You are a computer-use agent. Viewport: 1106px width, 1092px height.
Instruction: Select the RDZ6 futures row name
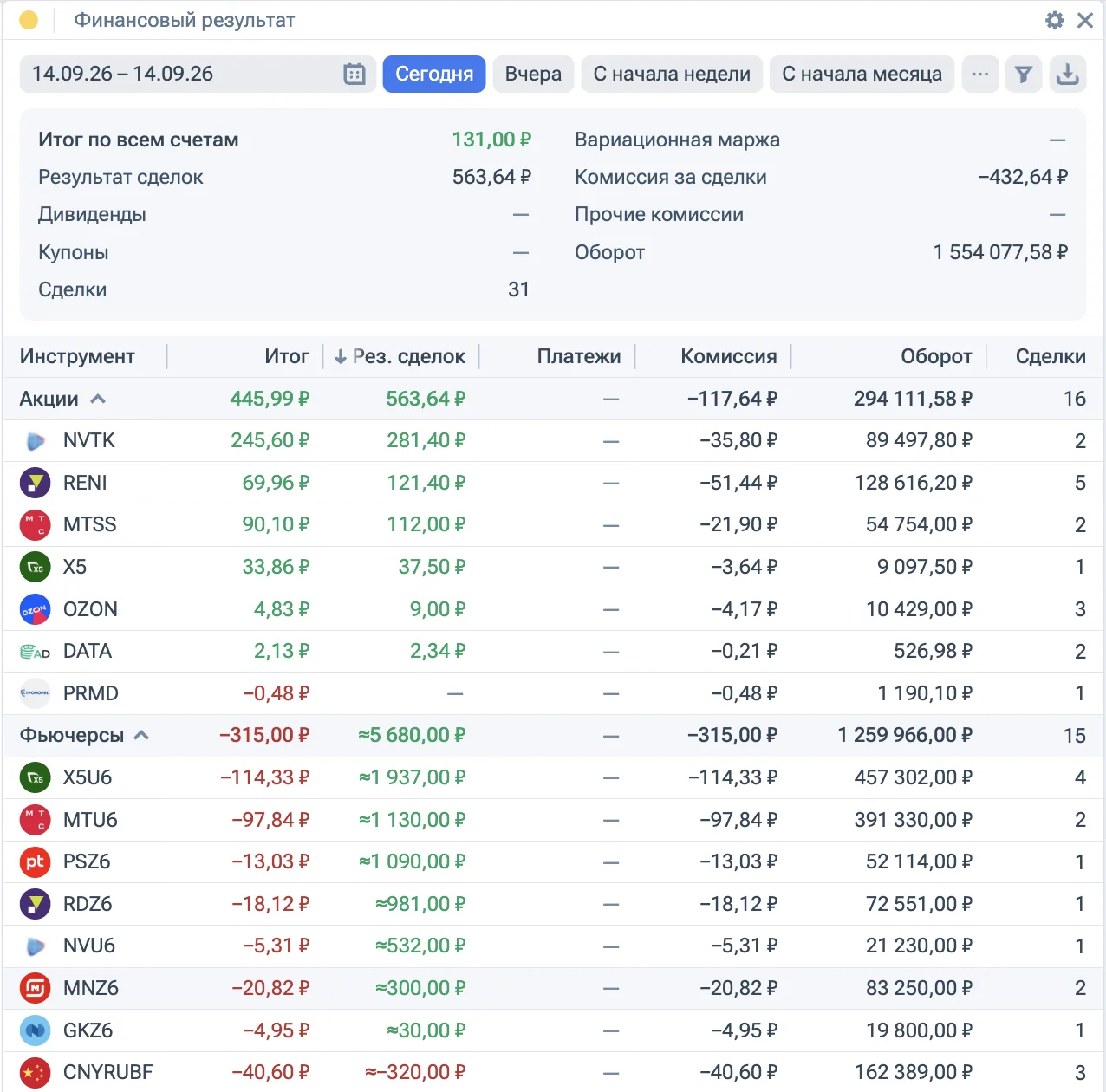click(x=88, y=904)
